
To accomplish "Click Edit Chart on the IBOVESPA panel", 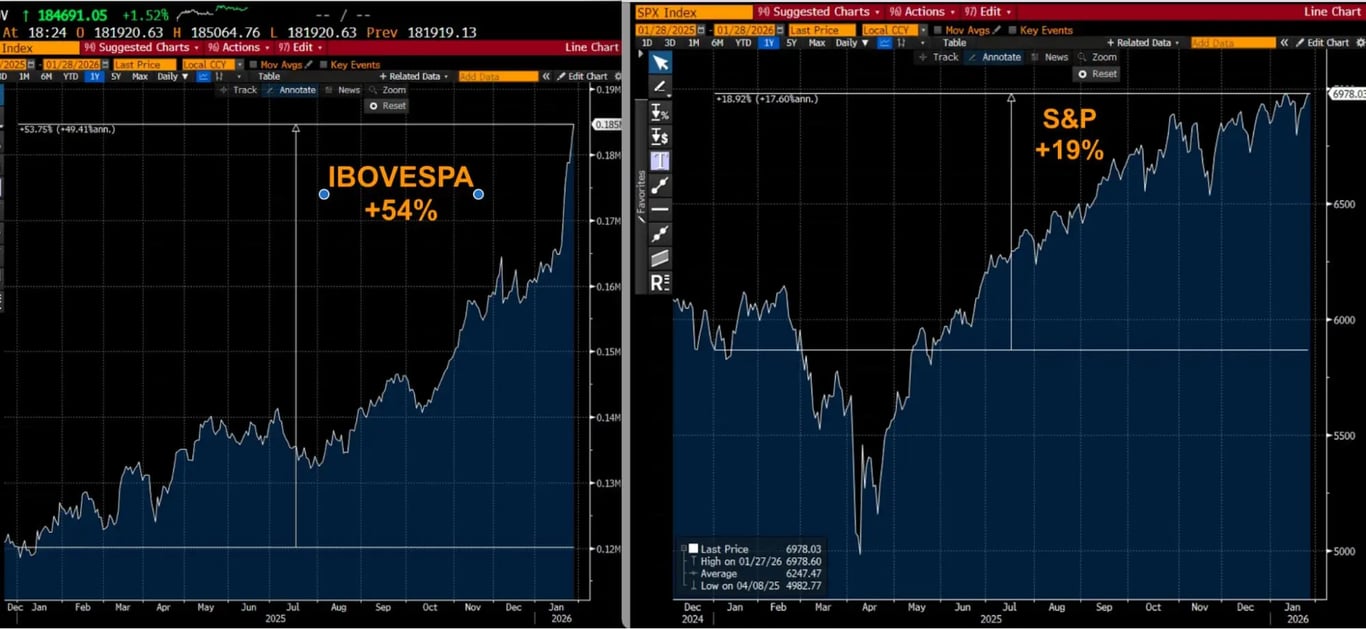I will point(582,76).
